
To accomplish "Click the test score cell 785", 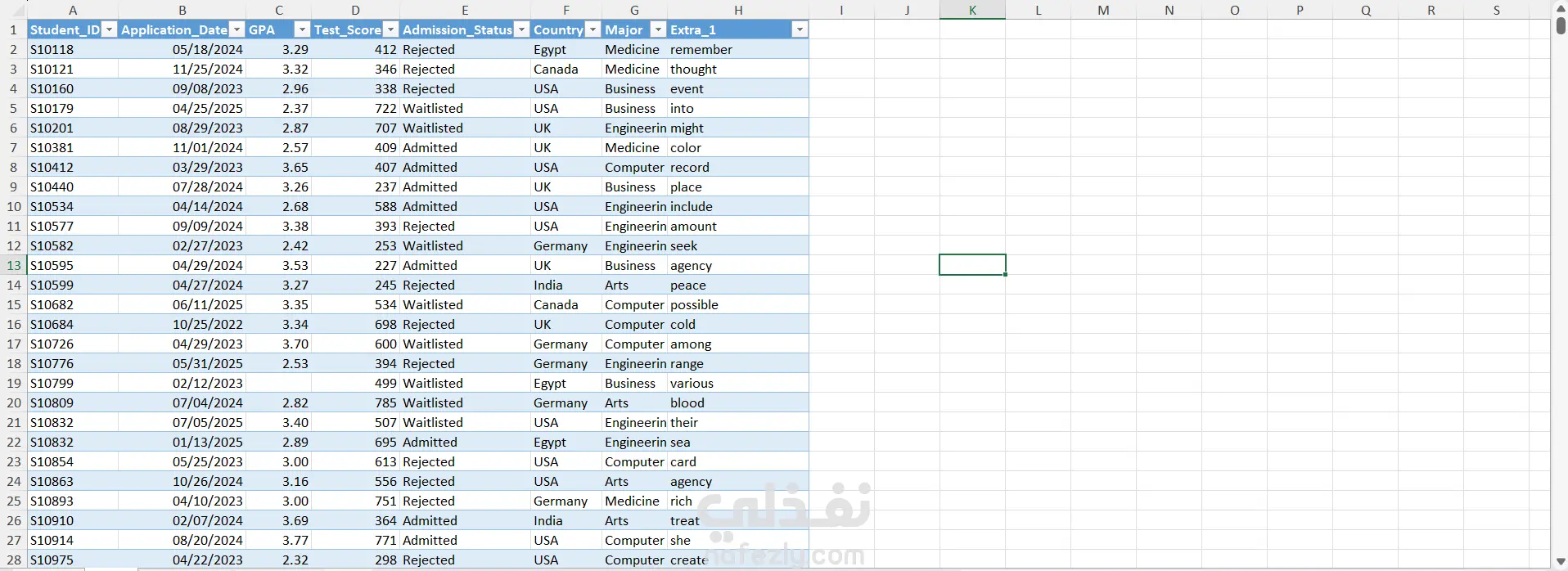I will click(355, 402).
